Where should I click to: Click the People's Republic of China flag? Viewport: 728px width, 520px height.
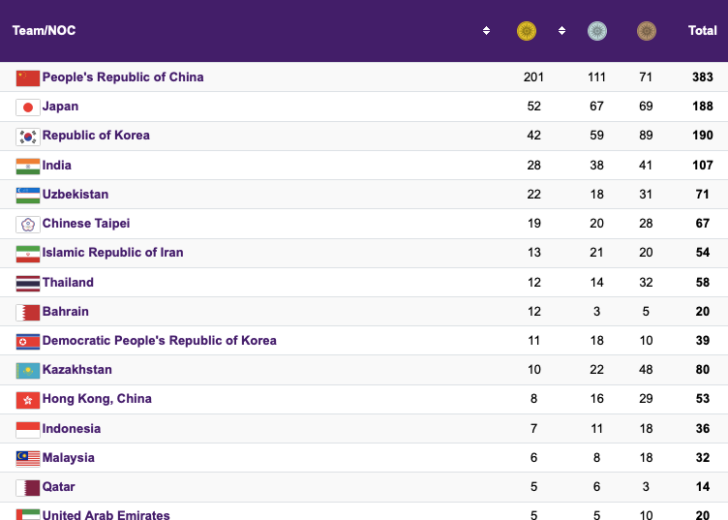(x=28, y=78)
